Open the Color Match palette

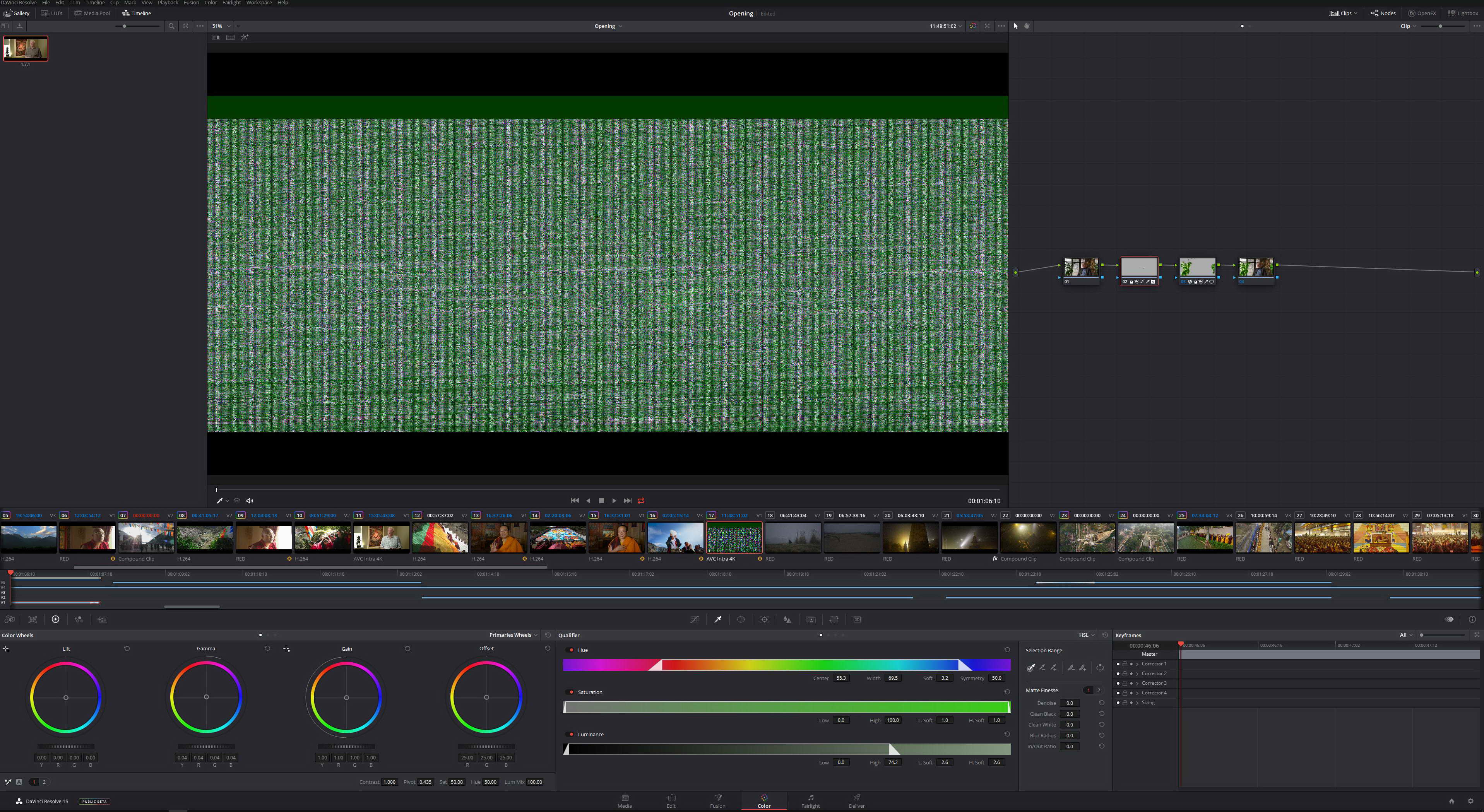tap(33, 620)
